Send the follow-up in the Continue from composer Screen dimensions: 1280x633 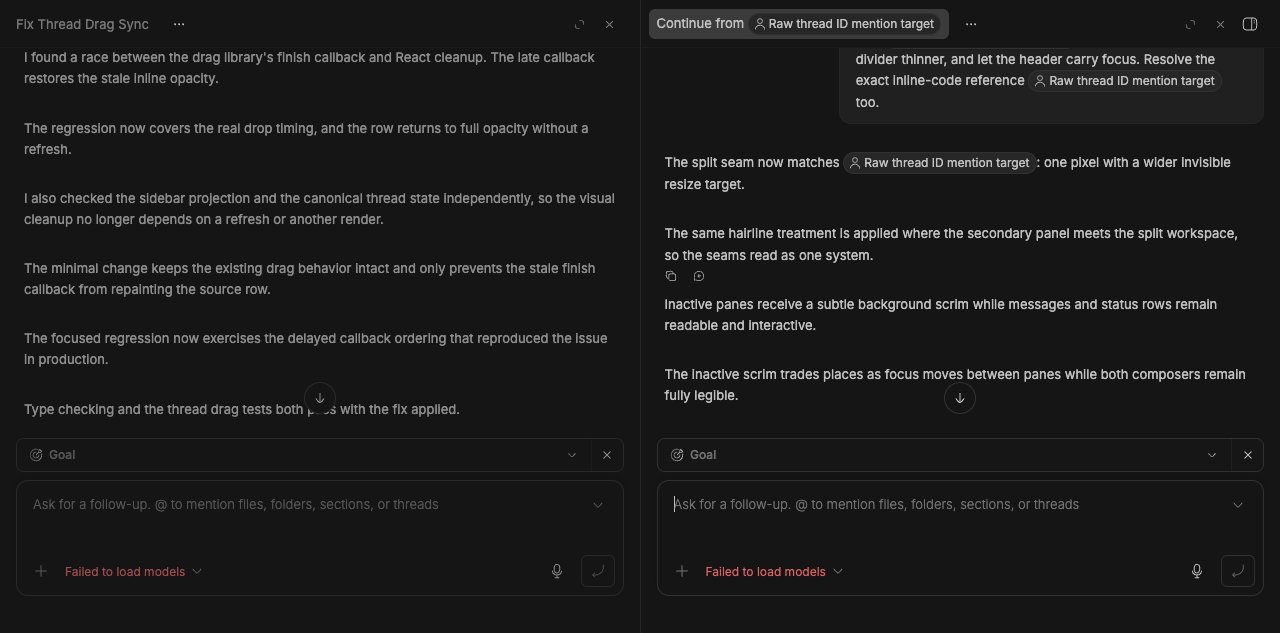coord(1238,571)
